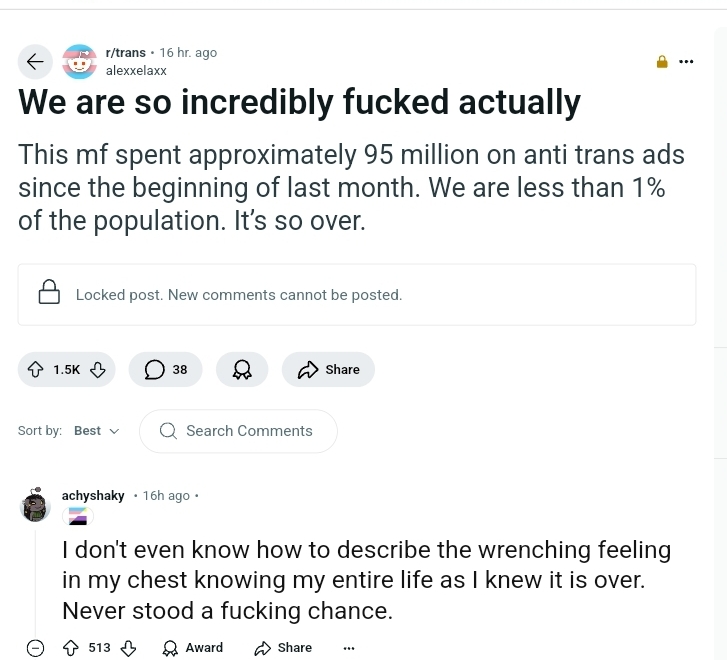Award achyshaky's comment
727x660 pixels.
(x=192, y=647)
